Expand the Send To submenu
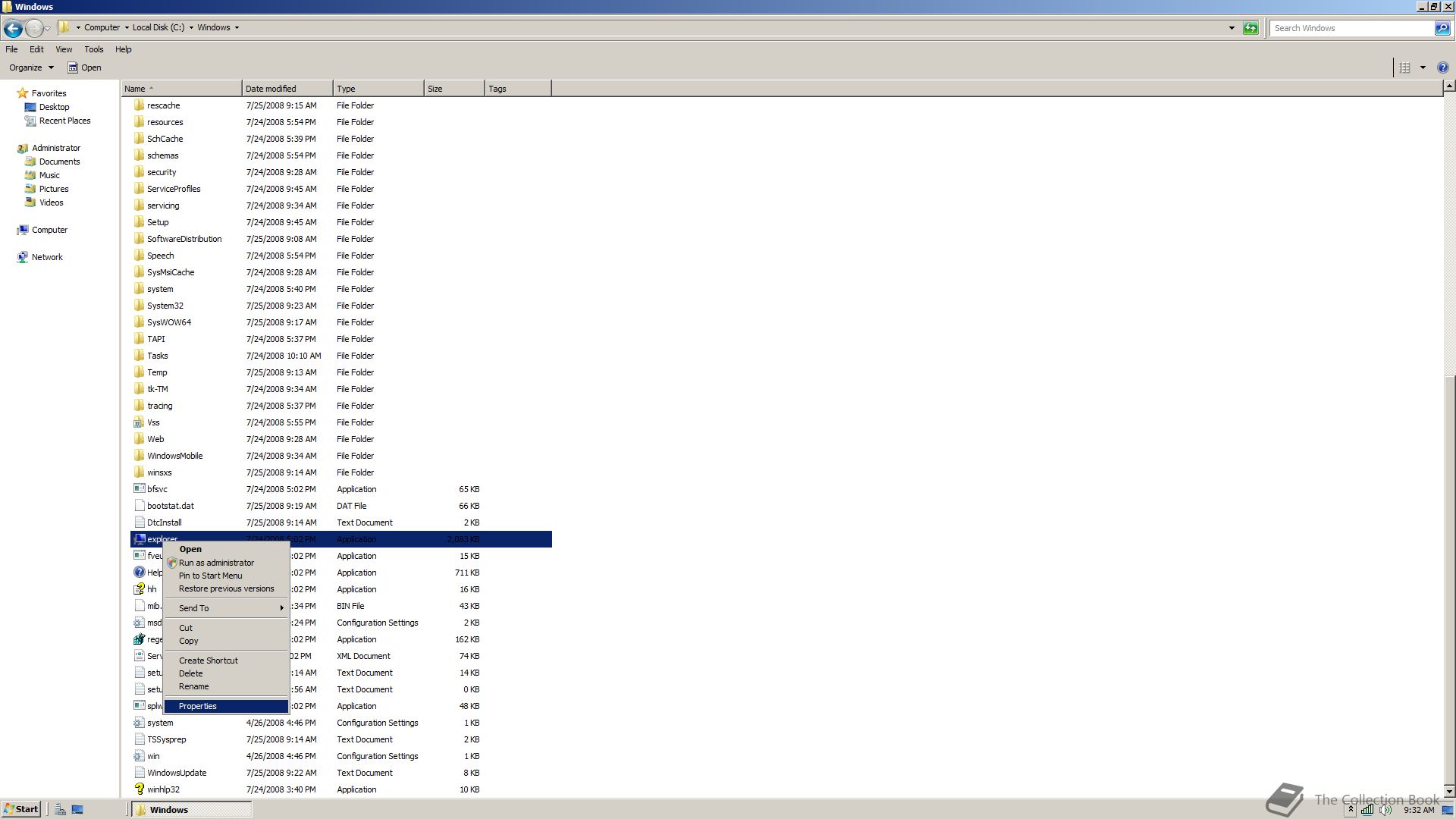 point(227,608)
